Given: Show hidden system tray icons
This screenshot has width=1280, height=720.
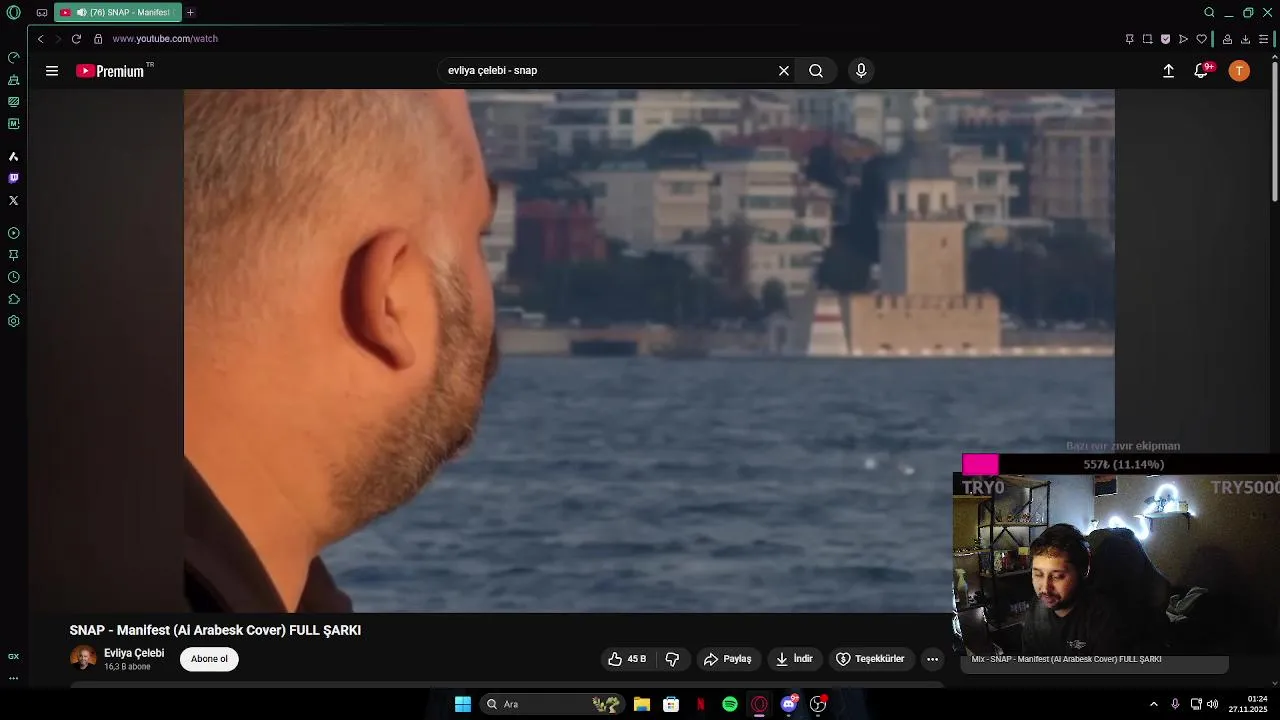Looking at the screenshot, I should 1154,704.
